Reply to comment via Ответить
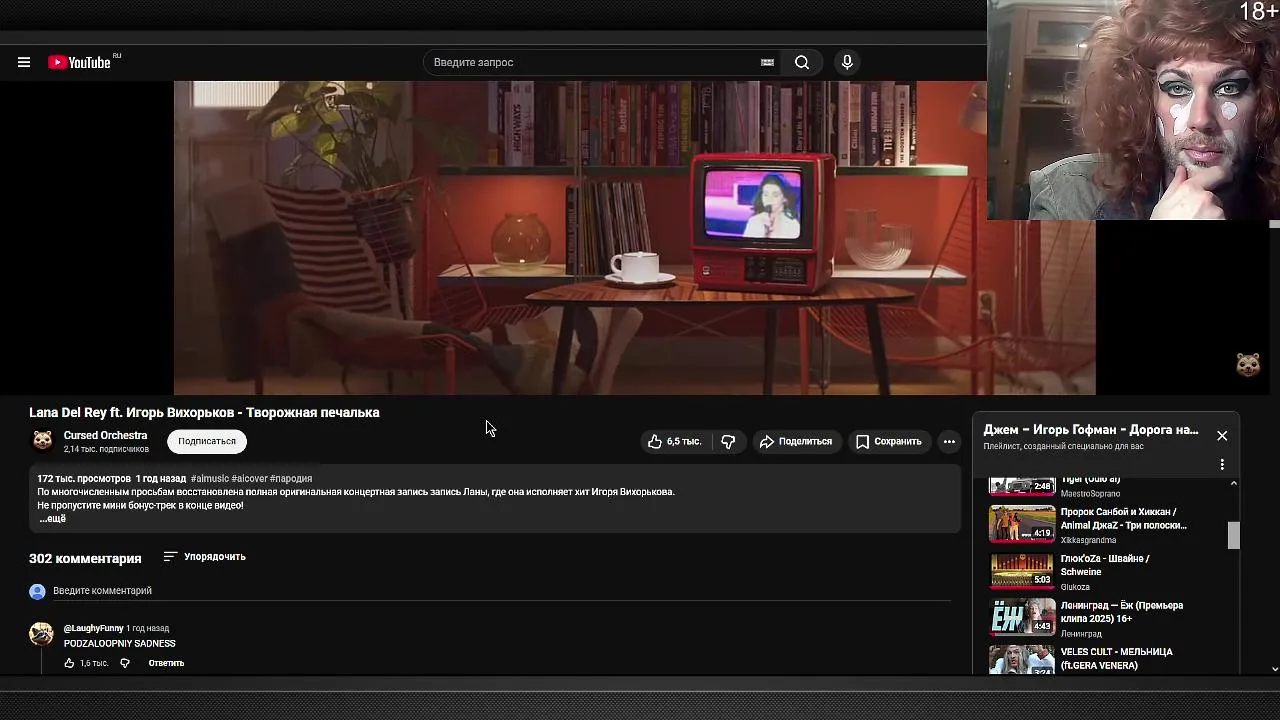This screenshot has width=1280, height=720. tap(166, 663)
